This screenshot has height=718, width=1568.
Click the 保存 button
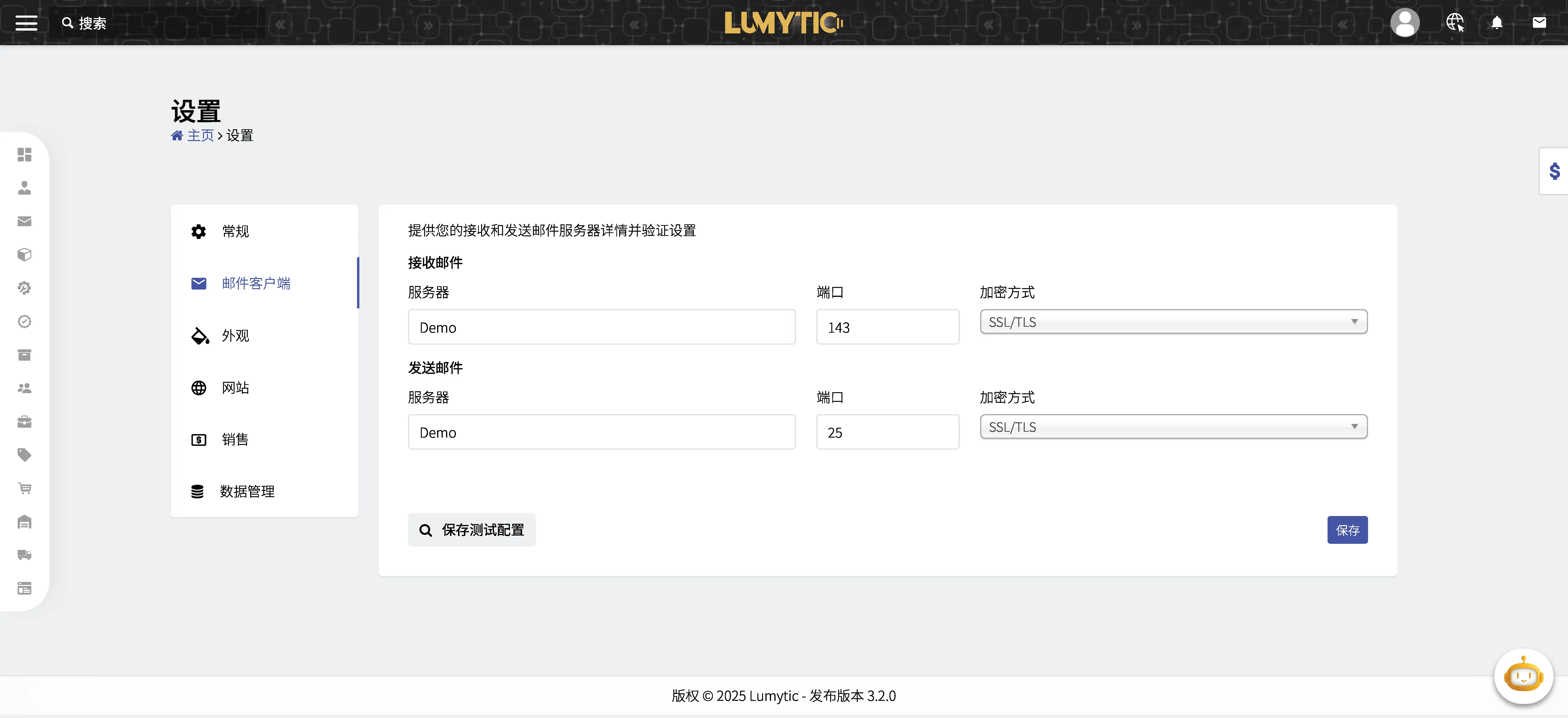point(1347,530)
